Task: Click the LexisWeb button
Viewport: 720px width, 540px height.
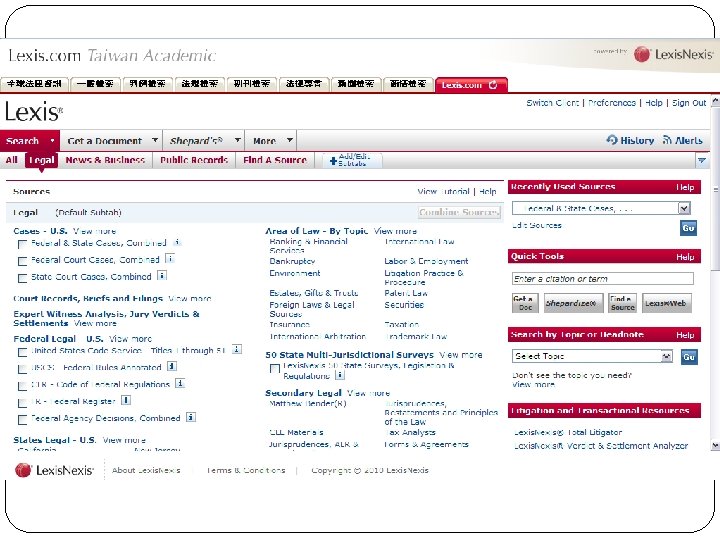Action: coord(666,303)
